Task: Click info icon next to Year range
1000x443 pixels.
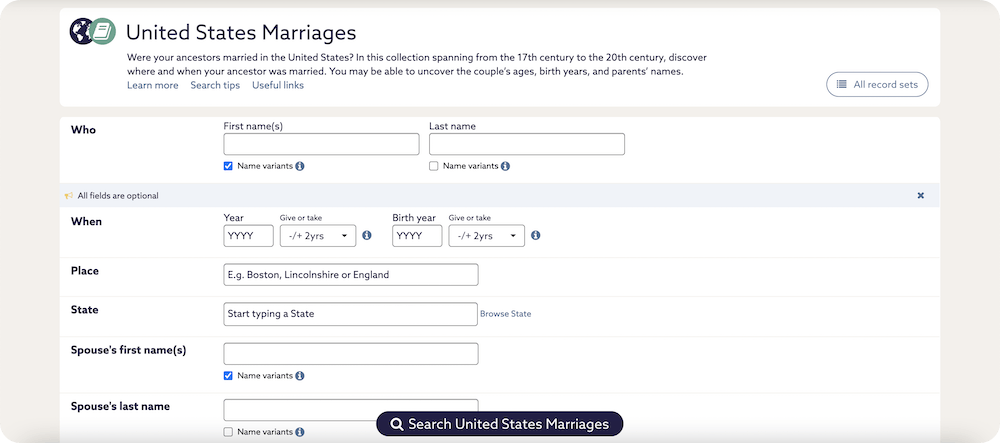Action: tap(366, 236)
